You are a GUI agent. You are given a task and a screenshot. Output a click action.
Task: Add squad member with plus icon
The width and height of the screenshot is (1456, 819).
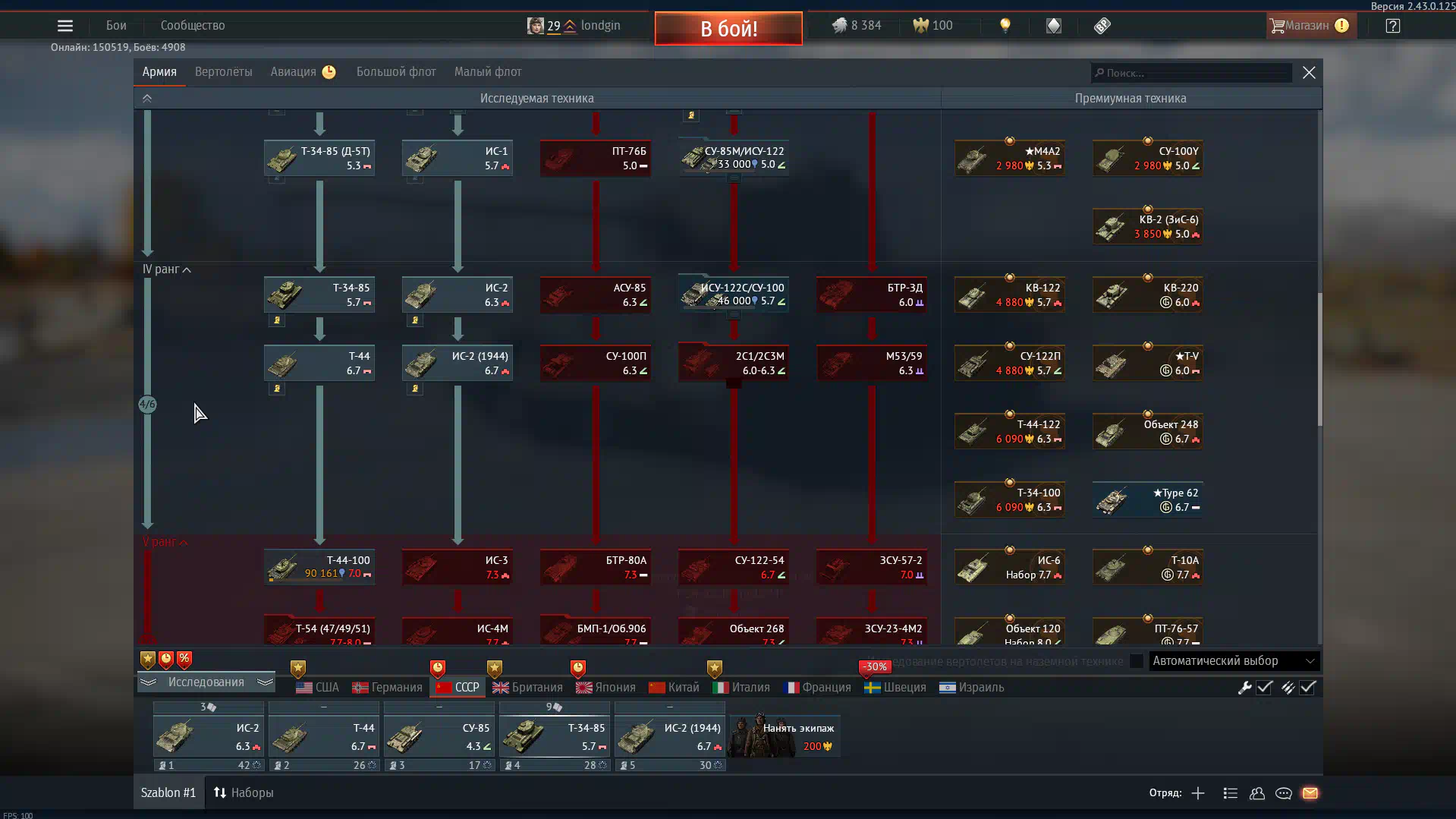pos(1198,793)
